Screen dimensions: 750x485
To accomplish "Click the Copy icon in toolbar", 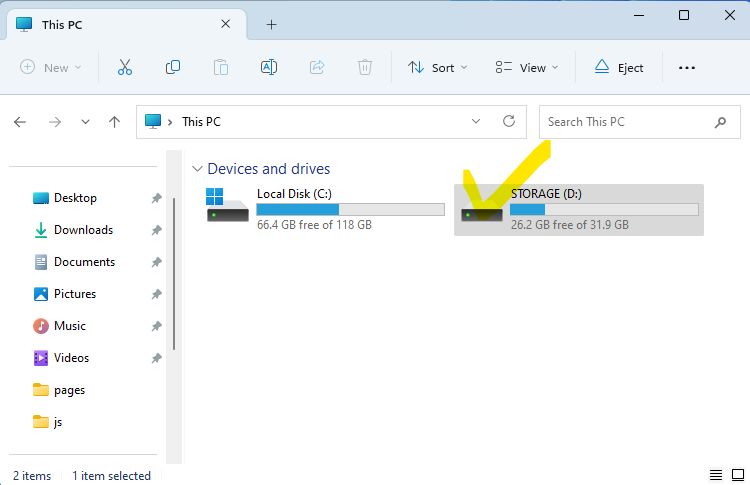I will click(173, 67).
